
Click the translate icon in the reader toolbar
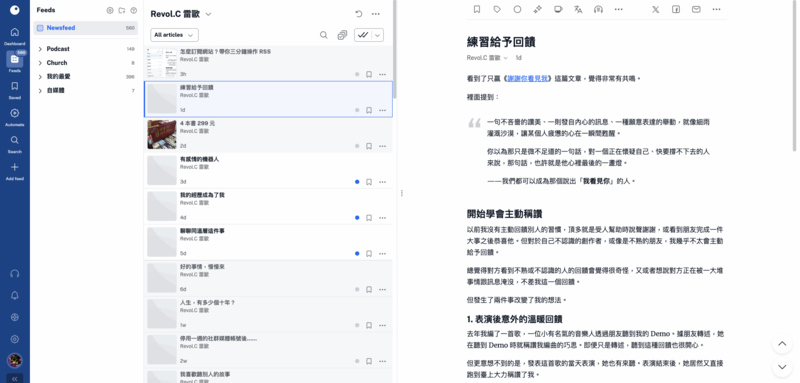pyautogui.click(x=578, y=9)
